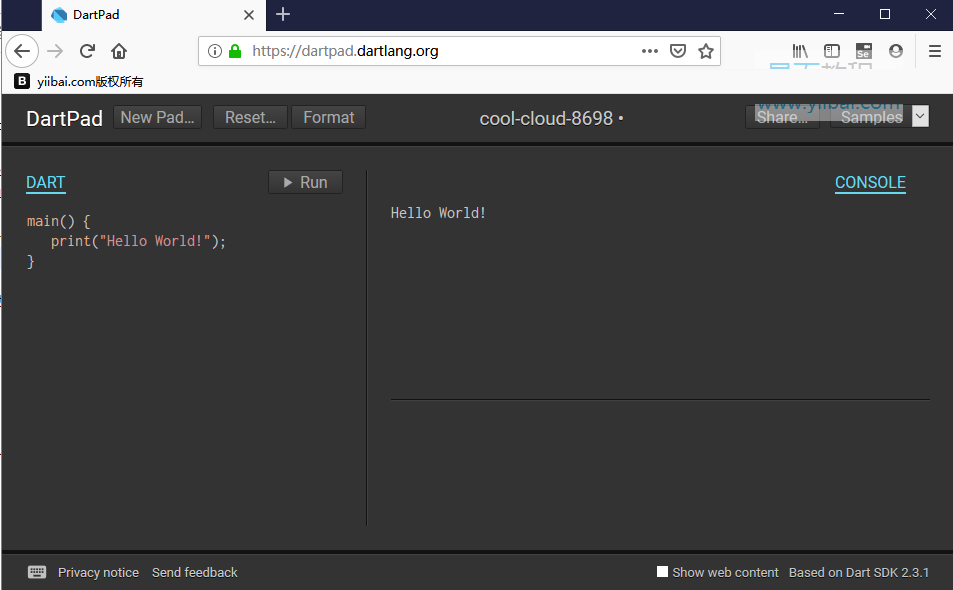Click the cool-cloud-8698 pad title

click(x=546, y=118)
